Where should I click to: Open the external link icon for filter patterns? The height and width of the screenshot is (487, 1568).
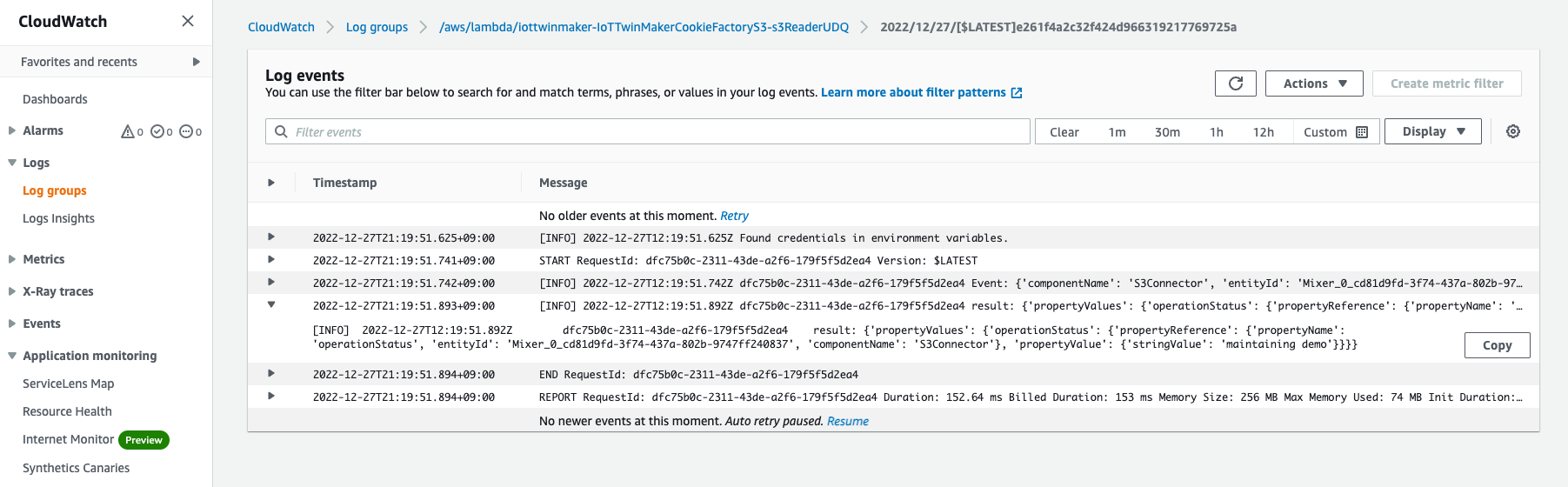(1017, 92)
